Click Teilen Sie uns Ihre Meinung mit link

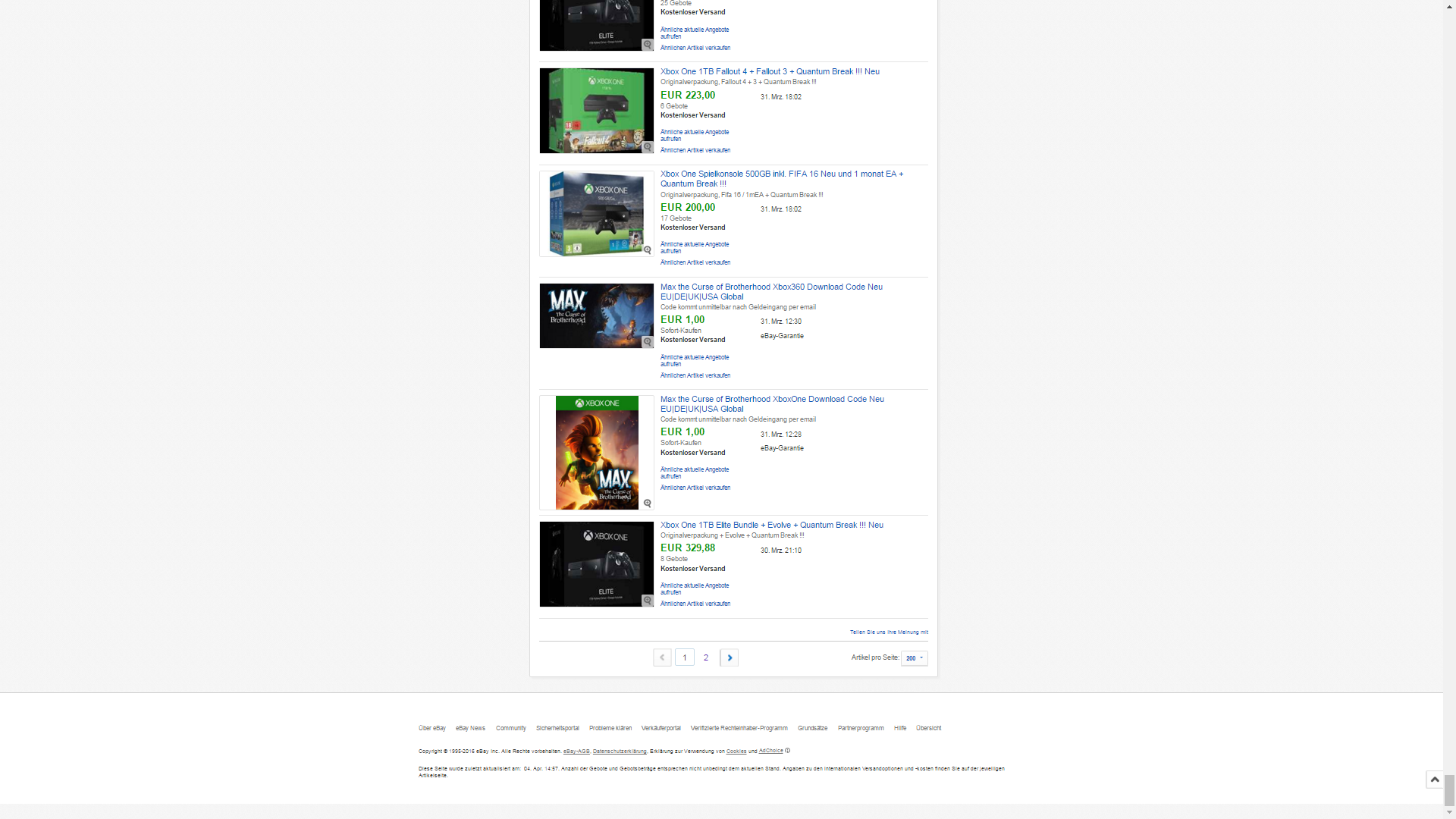point(889,632)
